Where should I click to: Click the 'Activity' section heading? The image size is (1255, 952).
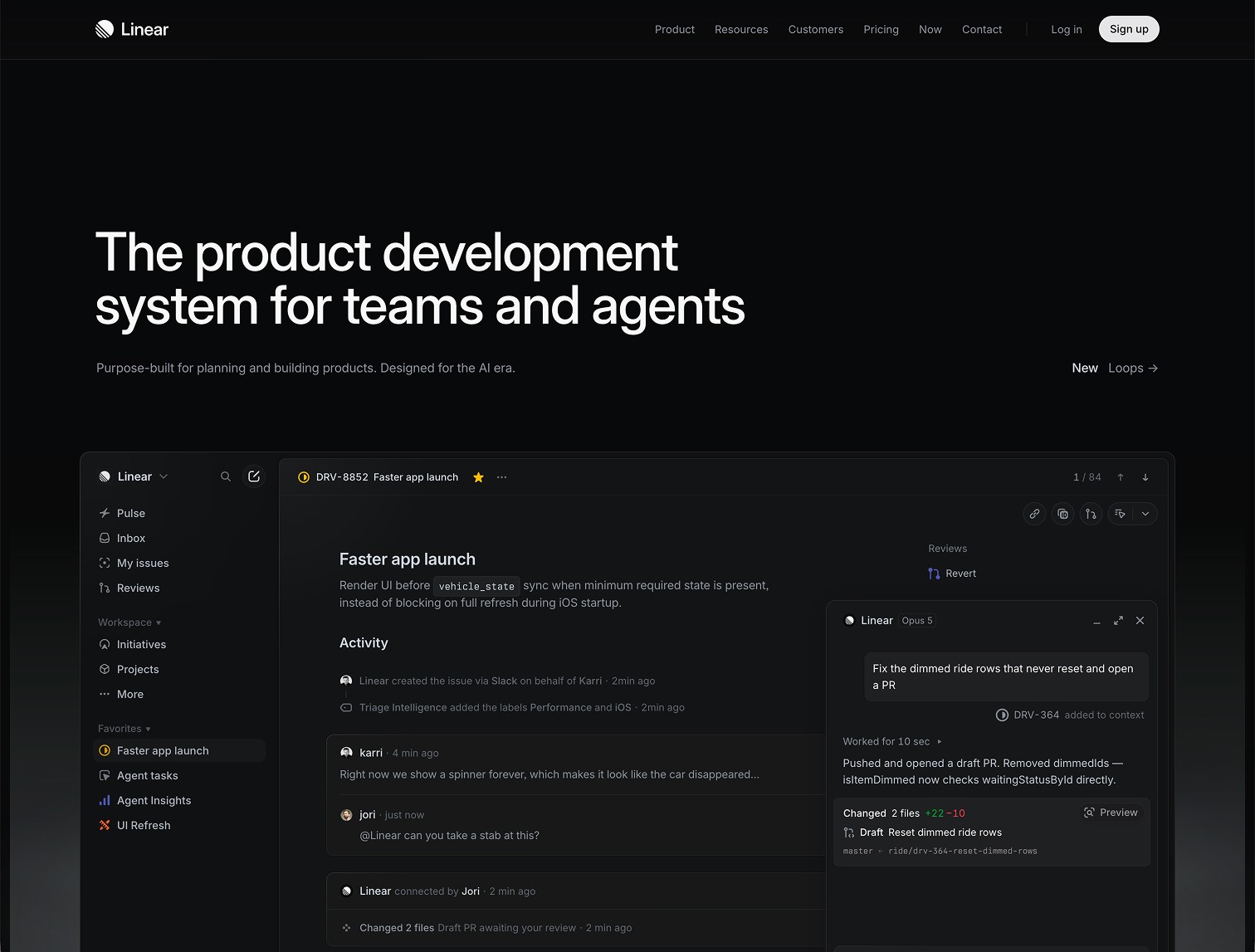(x=364, y=642)
